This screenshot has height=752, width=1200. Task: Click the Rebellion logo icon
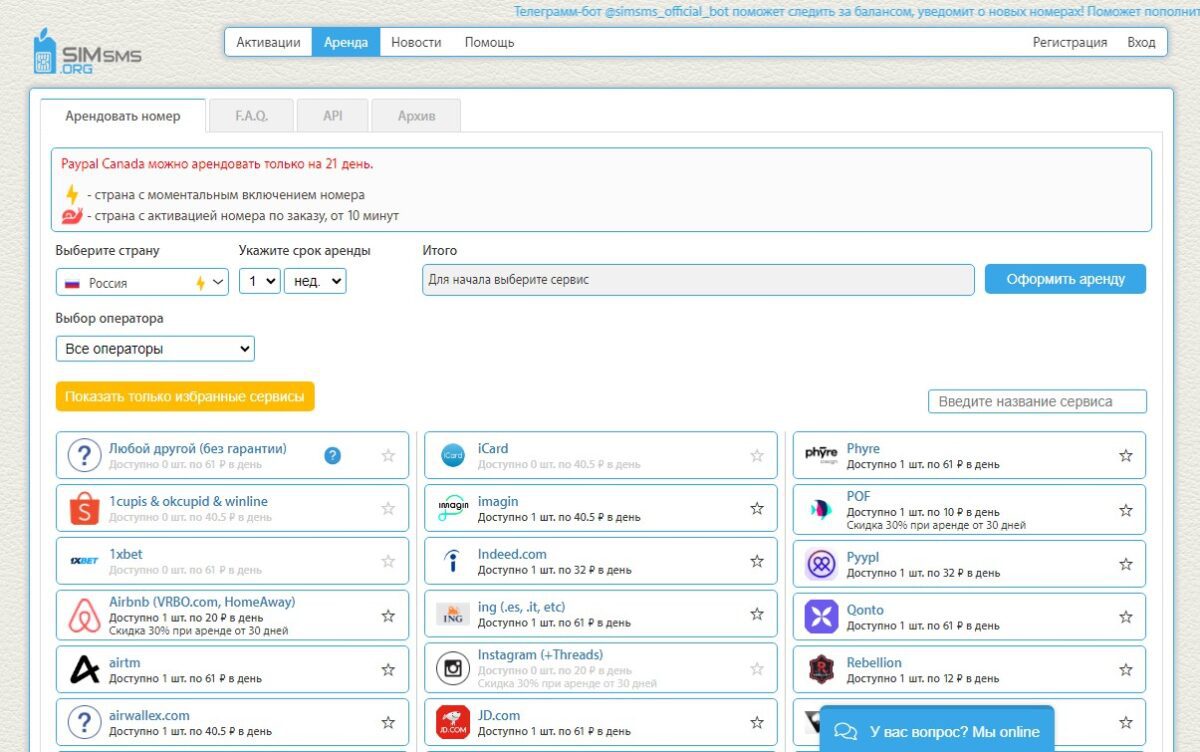pos(821,669)
